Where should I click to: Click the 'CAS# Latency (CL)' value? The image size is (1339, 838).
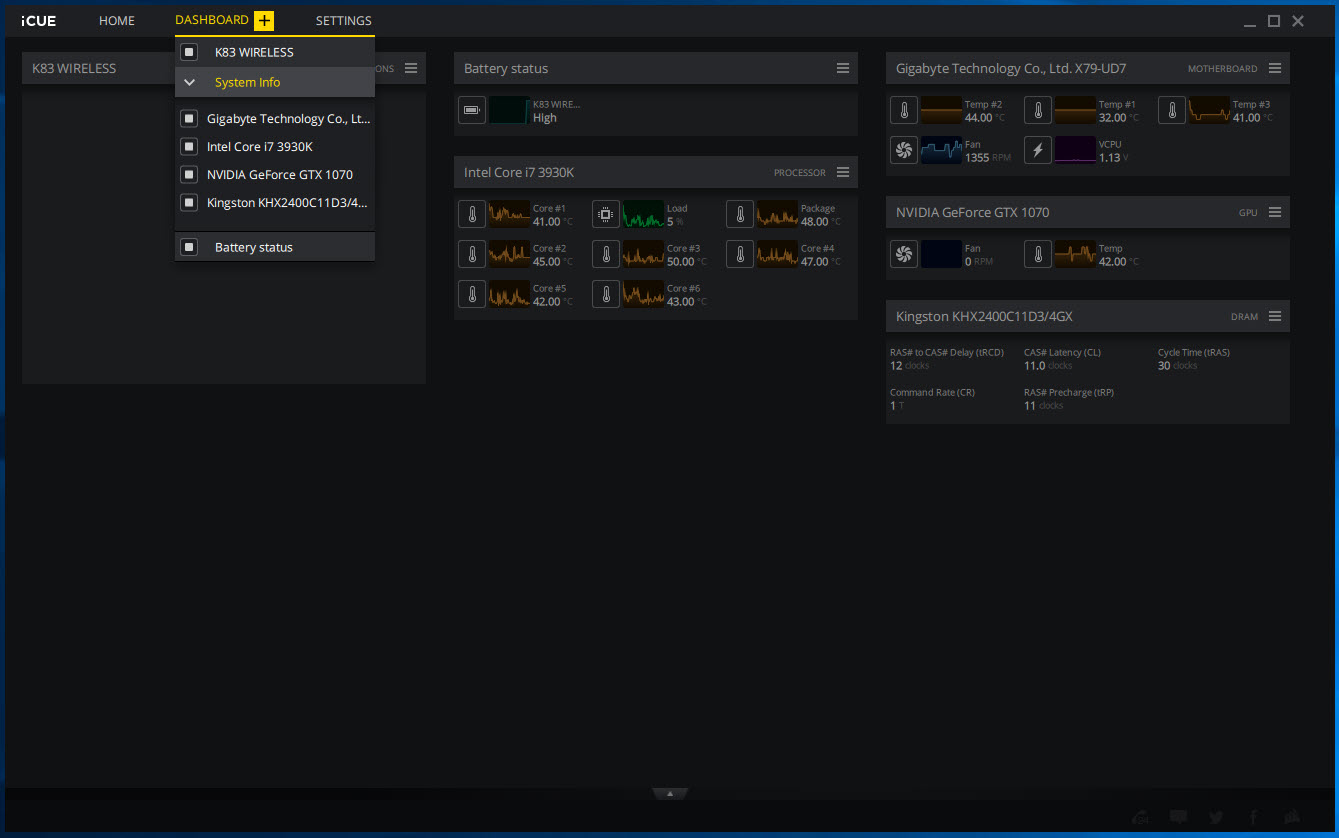pos(1048,366)
